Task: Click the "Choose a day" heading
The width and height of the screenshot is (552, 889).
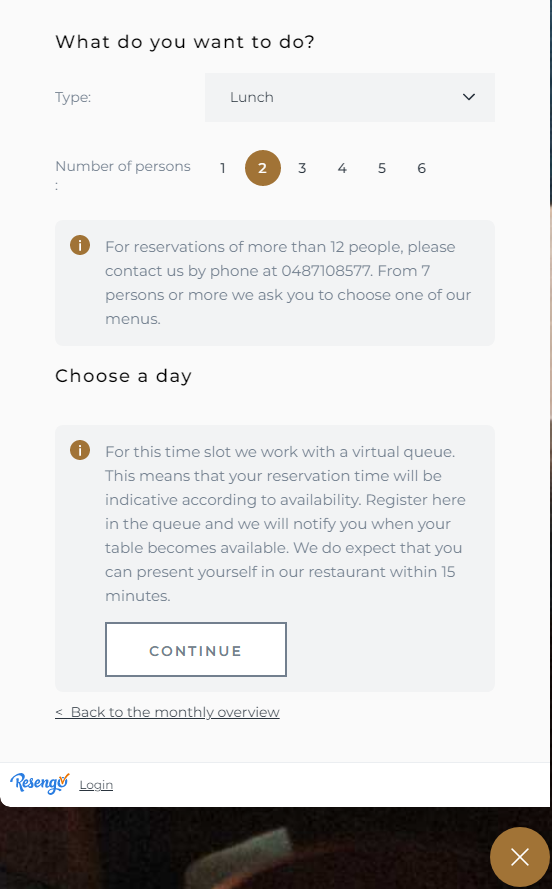Action: [x=124, y=376]
